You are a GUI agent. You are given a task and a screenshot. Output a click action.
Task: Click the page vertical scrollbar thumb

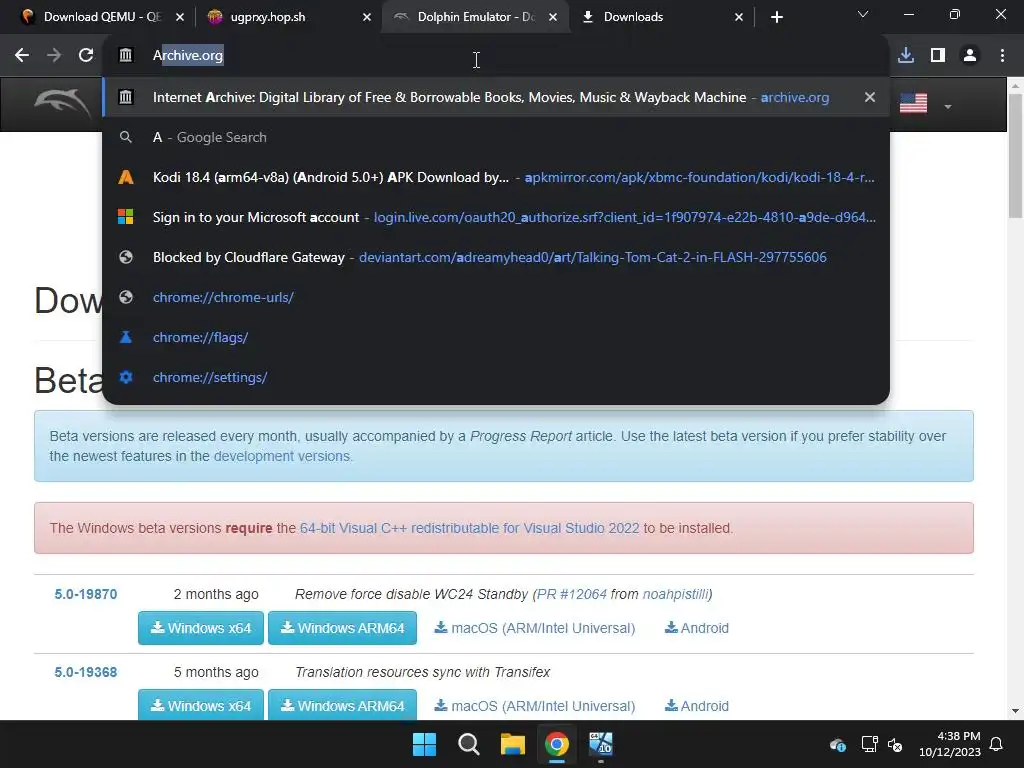click(1016, 155)
